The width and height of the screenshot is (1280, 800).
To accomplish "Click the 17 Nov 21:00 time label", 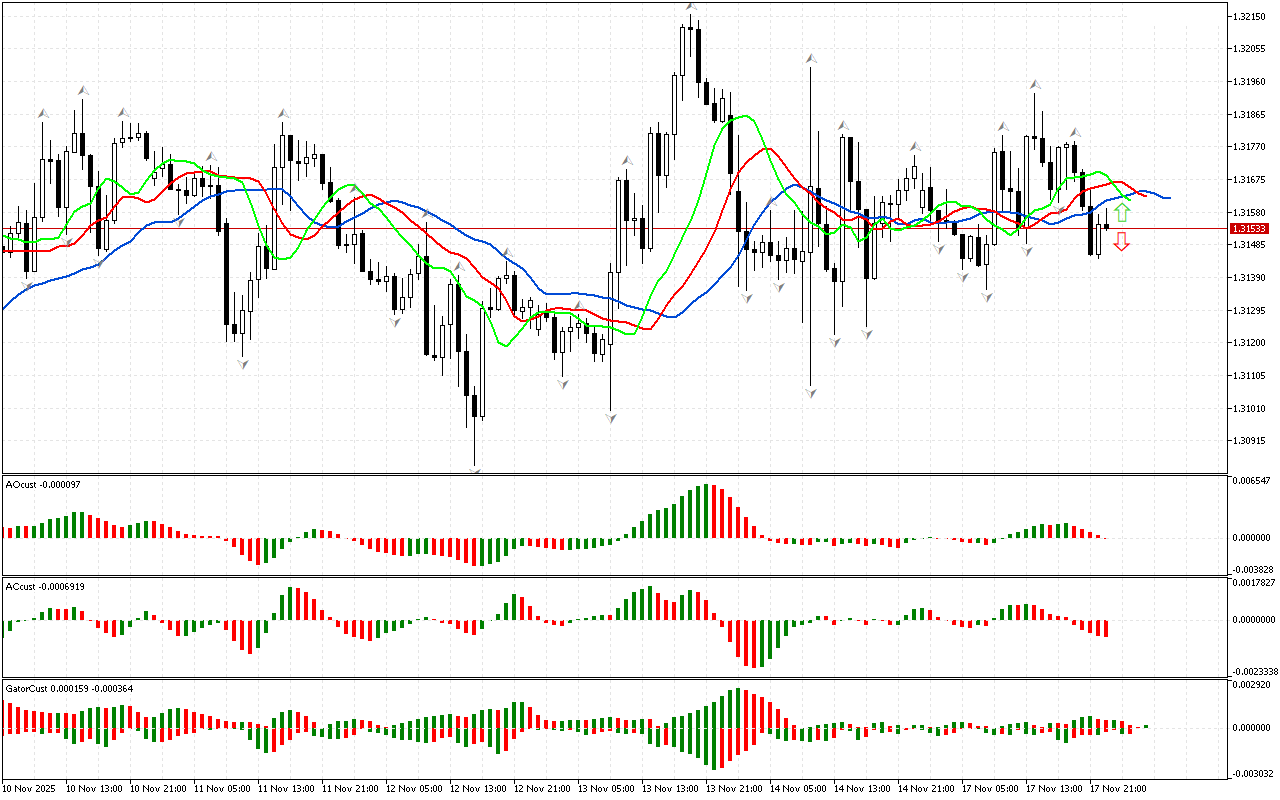I will [1117, 789].
